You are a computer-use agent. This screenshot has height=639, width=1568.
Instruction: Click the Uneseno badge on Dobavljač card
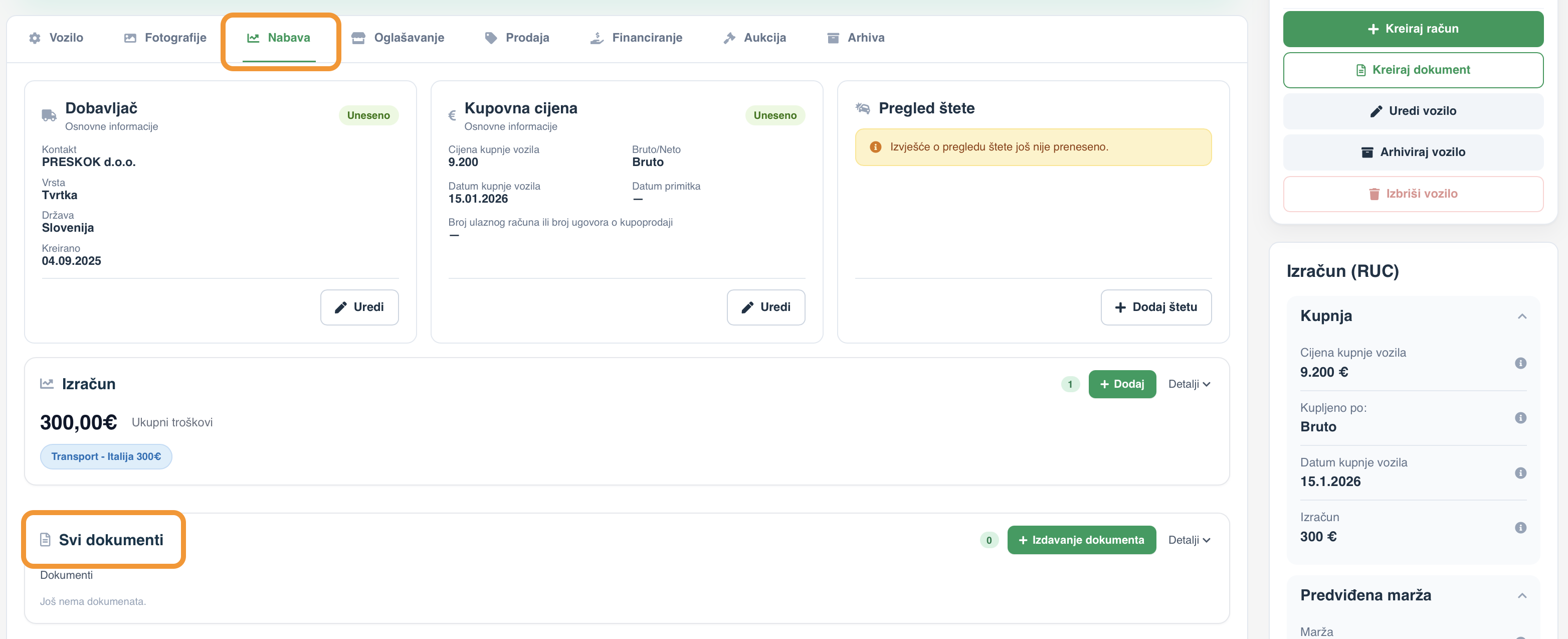point(368,115)
